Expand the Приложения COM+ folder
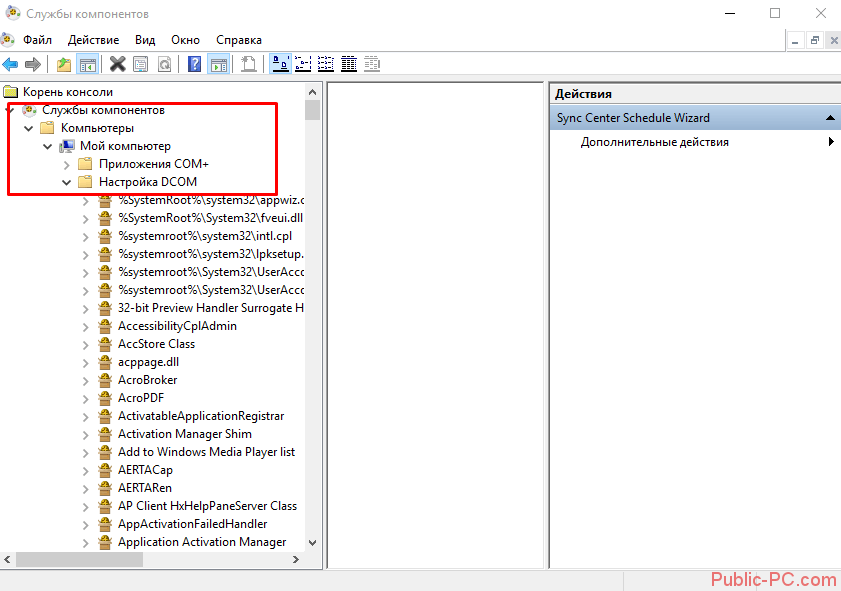841x591 pixels. click(67, 164)
